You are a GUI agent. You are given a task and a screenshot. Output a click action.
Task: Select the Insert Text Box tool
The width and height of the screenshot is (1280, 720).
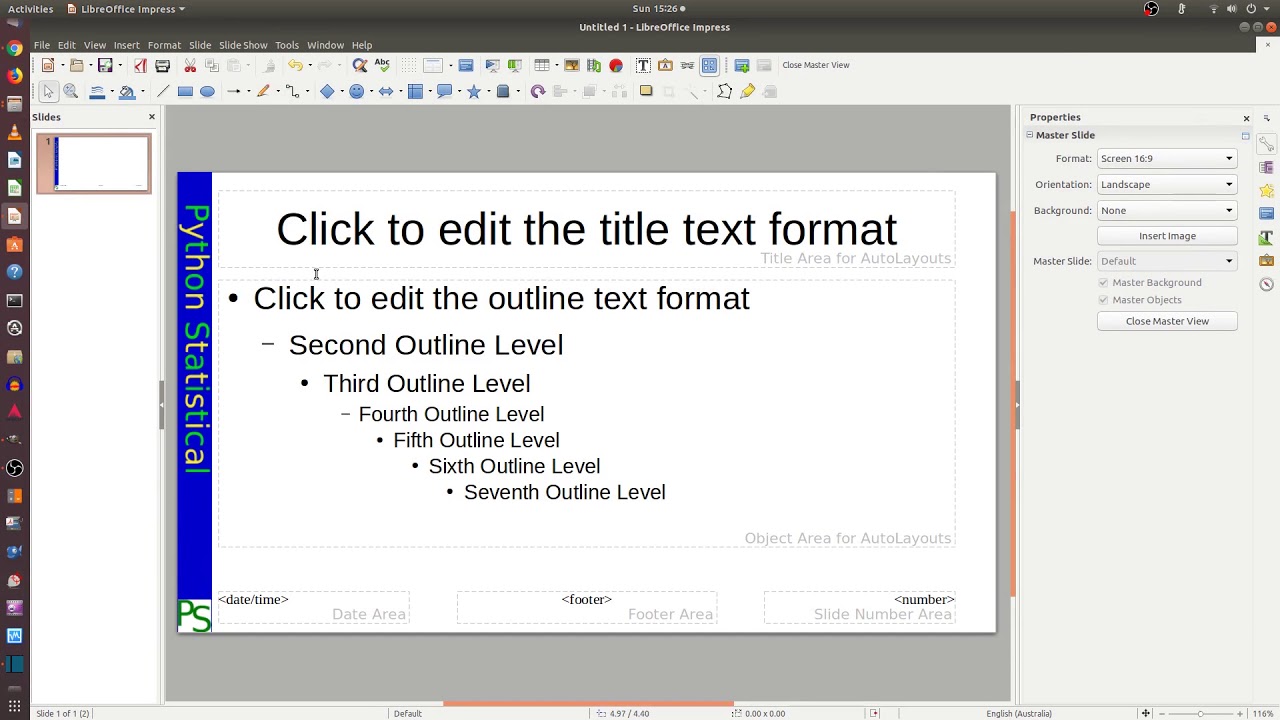[643, 65]
